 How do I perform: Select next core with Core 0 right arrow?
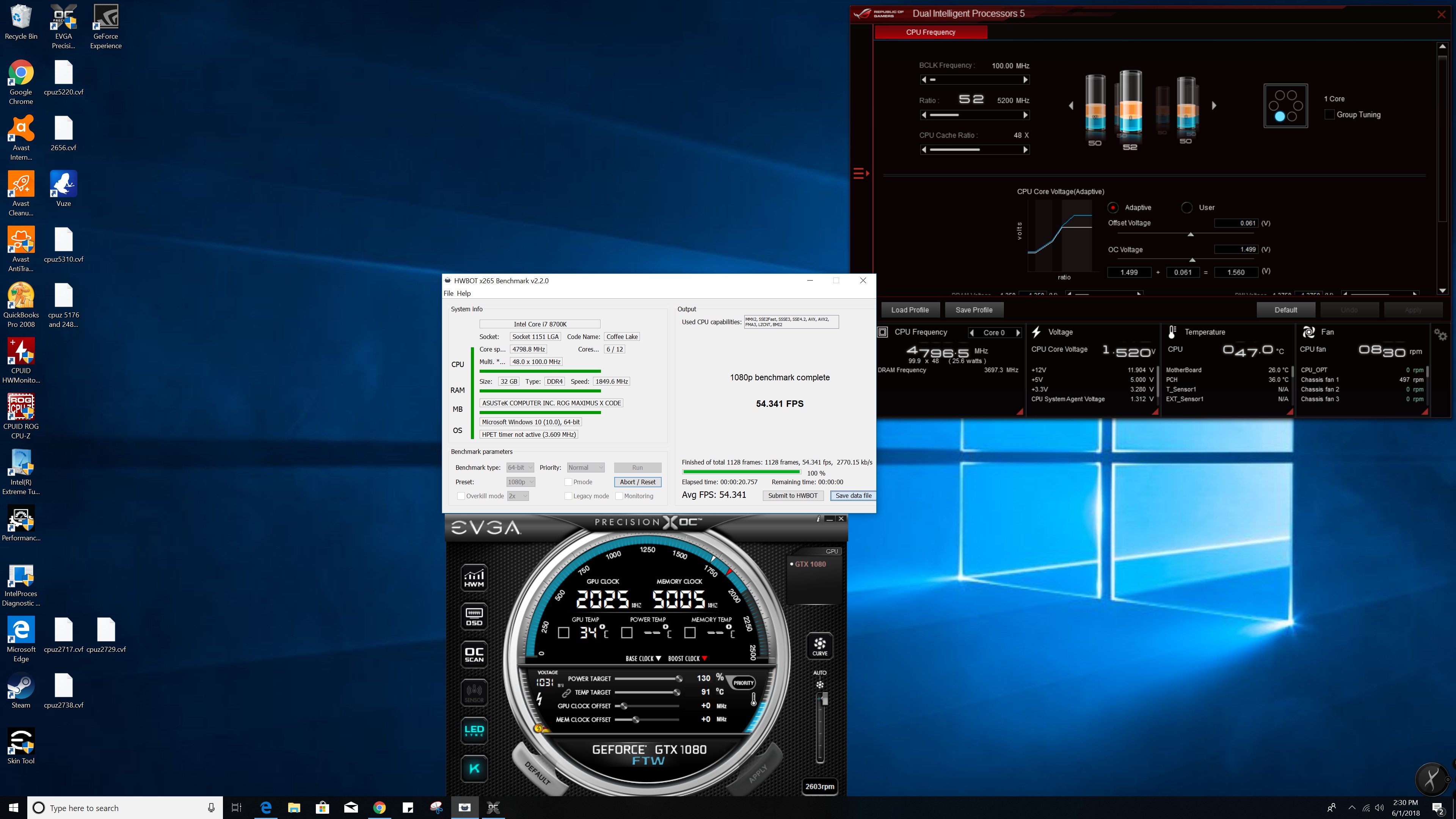pyautogui.click(x=1018, y=333)
